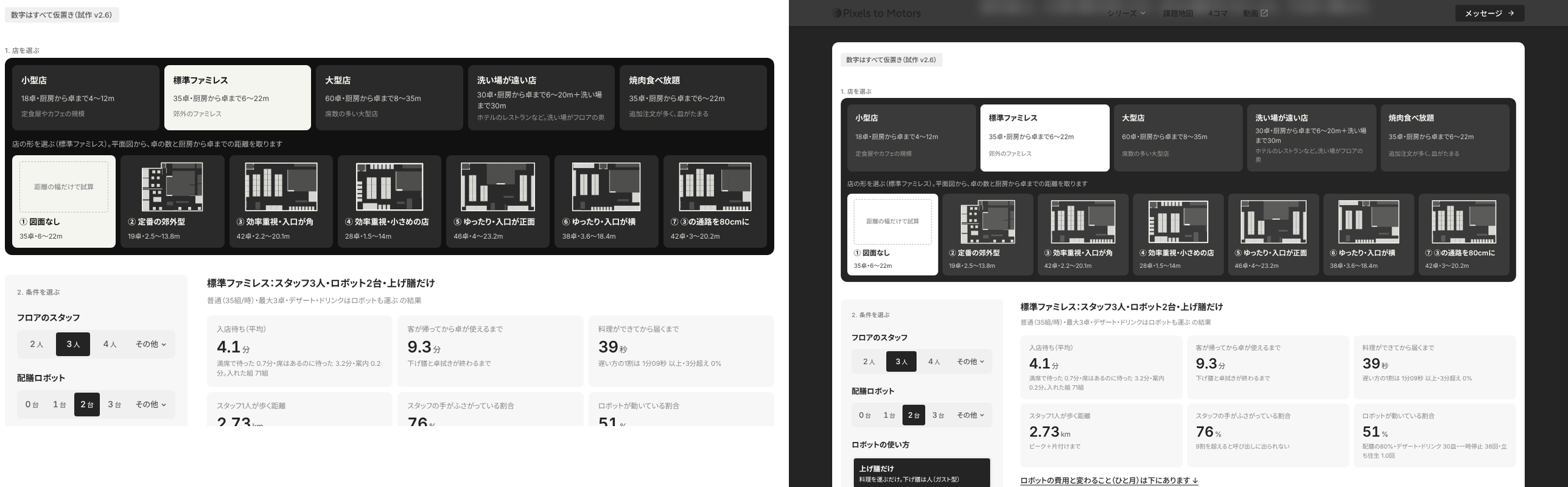Choose the 上げ膳だけ robot usage option
The image size is (1568, 487).
(922, 473)
